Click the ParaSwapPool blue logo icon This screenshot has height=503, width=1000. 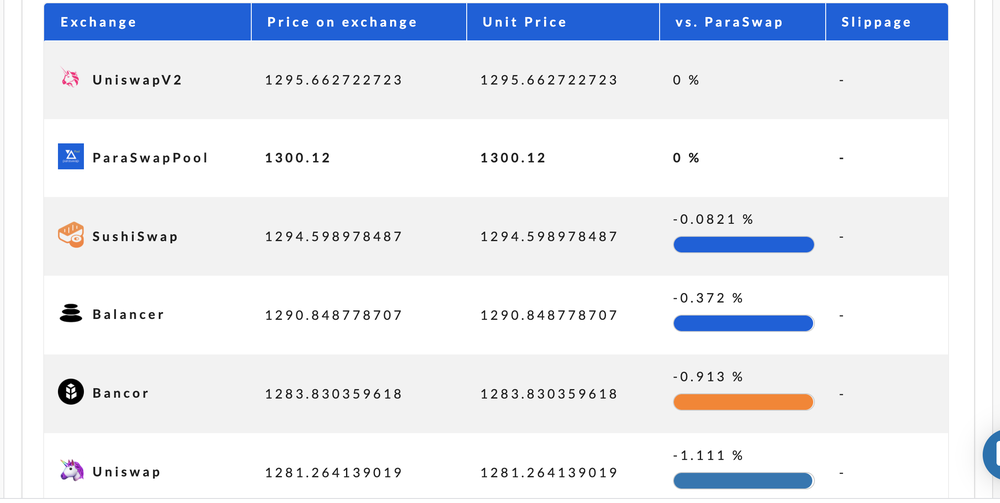click(x=71, y=156)
